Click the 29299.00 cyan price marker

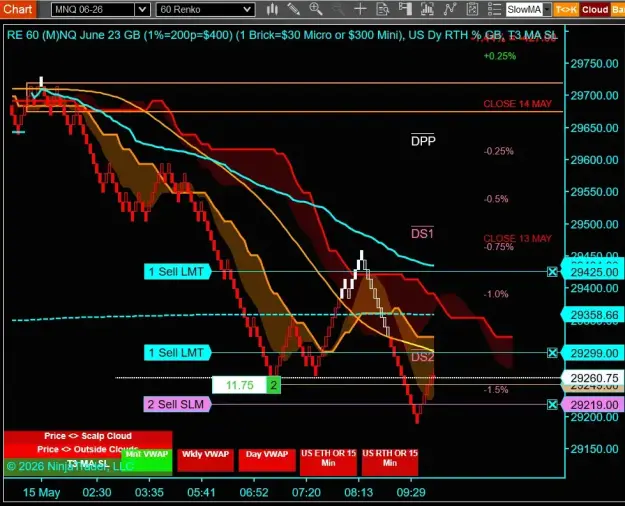tap(593, 353)
